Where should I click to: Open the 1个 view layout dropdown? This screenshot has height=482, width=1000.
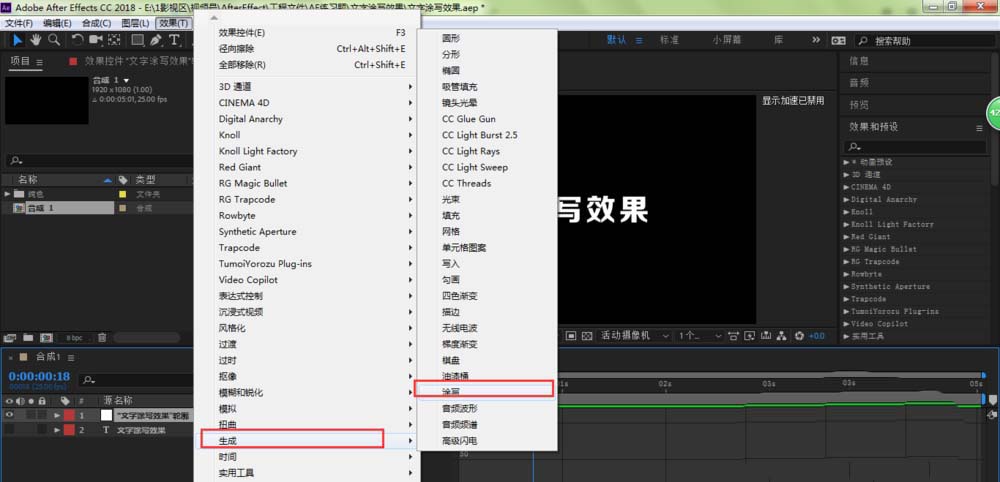coord(700,335)
